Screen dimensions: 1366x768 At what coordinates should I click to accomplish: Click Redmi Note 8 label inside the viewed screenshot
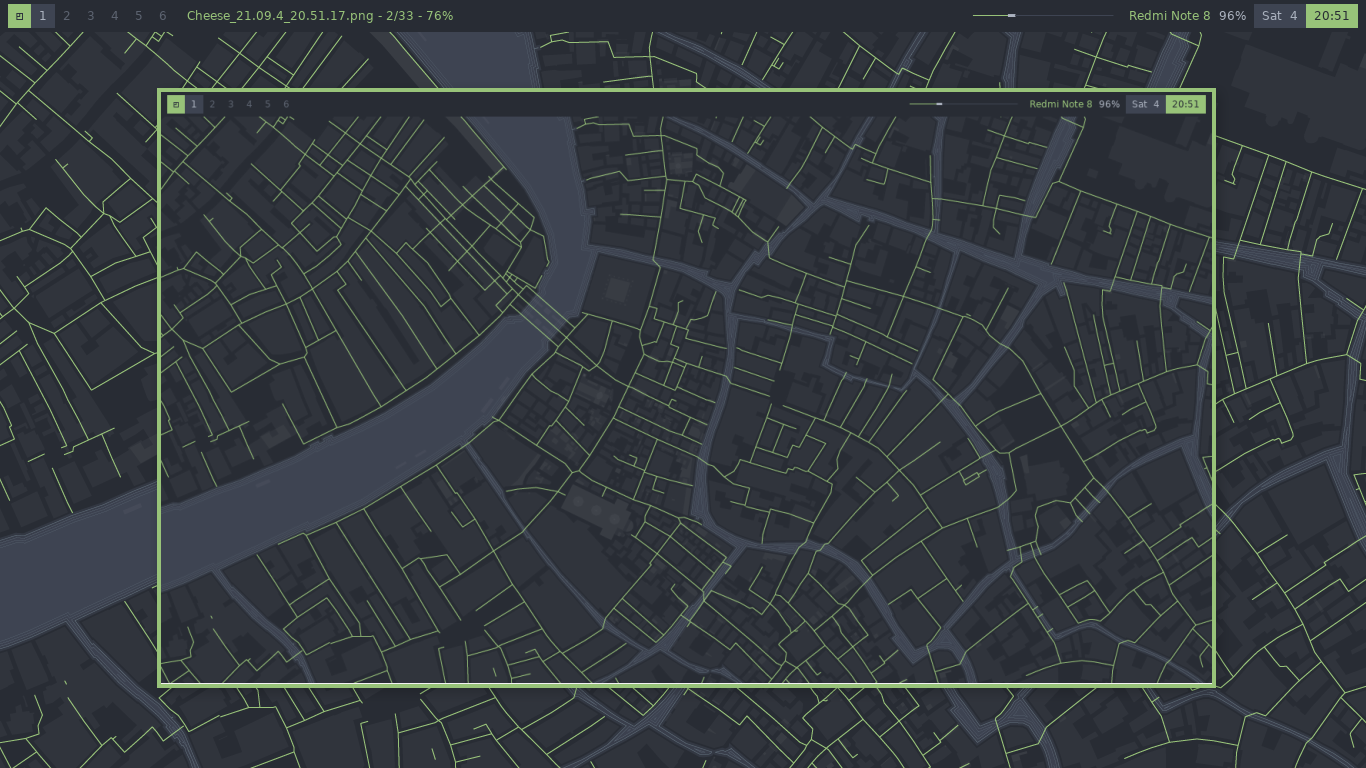1061,104
